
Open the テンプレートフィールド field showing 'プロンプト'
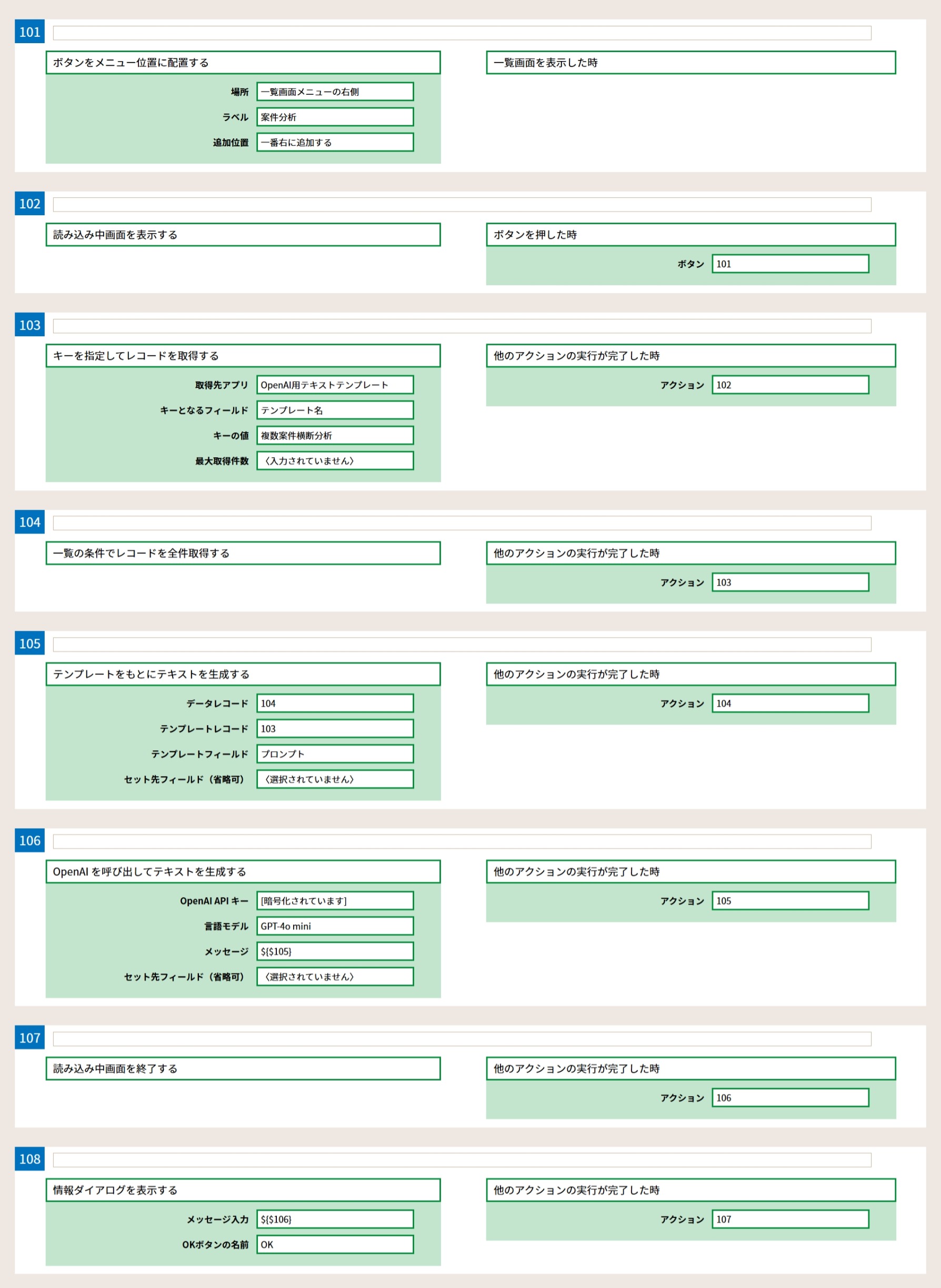point(334,754)
